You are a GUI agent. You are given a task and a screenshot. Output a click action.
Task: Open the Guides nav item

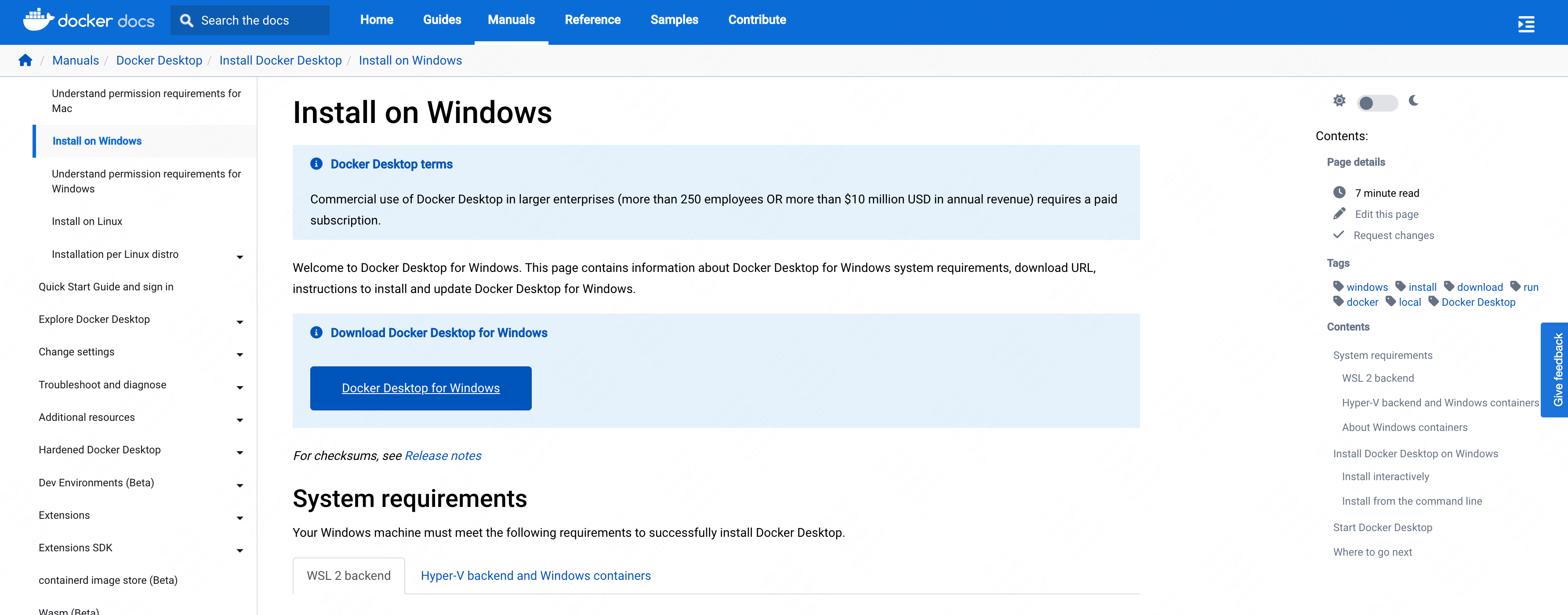(x=442, y=20)
